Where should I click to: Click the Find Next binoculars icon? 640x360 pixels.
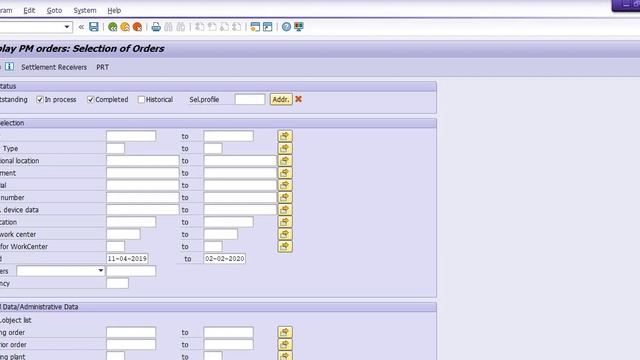180,27
